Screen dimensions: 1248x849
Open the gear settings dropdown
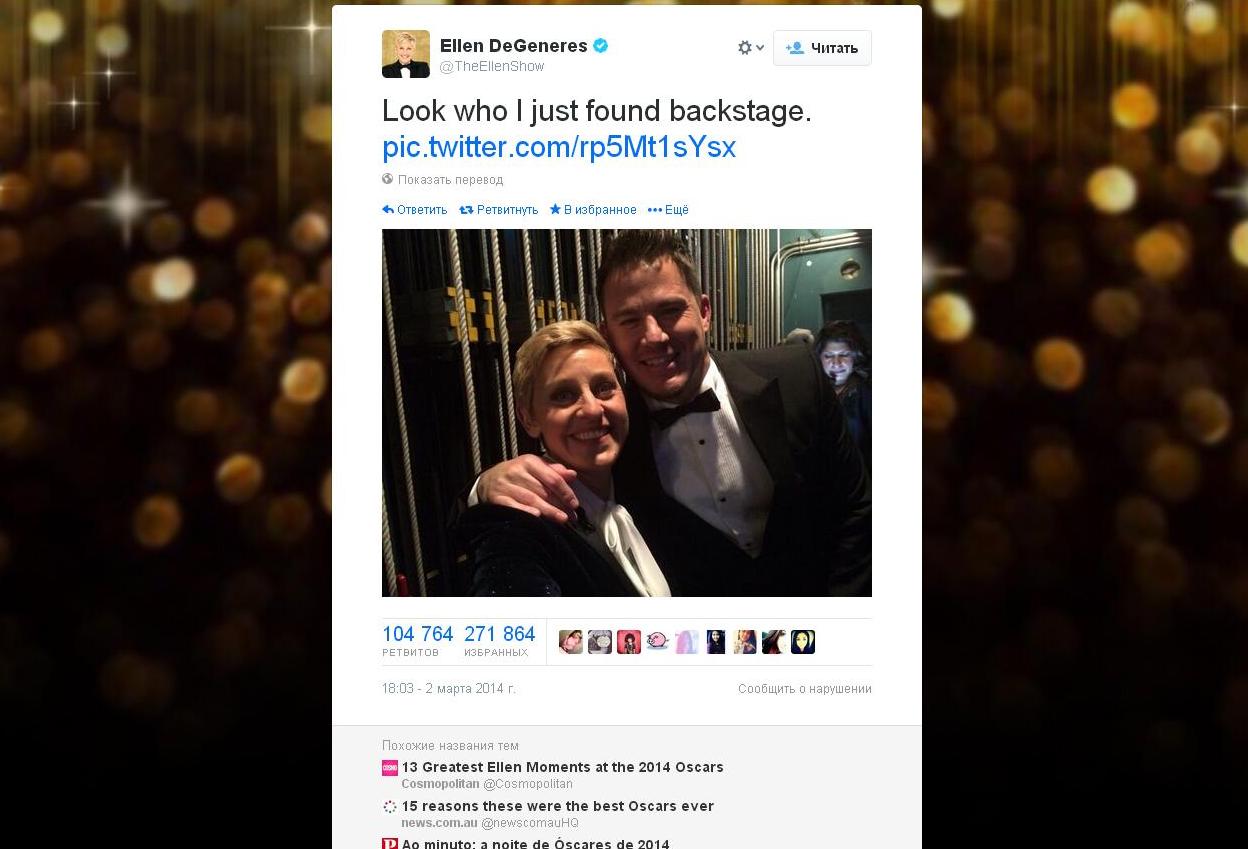pos(751,47)
